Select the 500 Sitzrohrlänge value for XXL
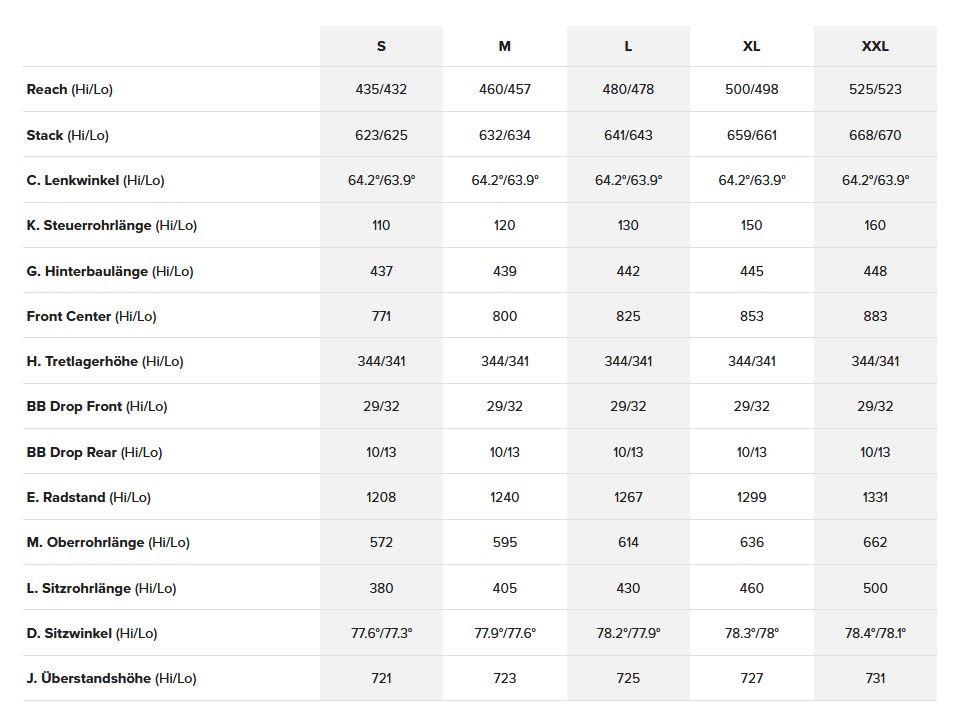This screenshot has height=718, width=959. coord(875,588)
